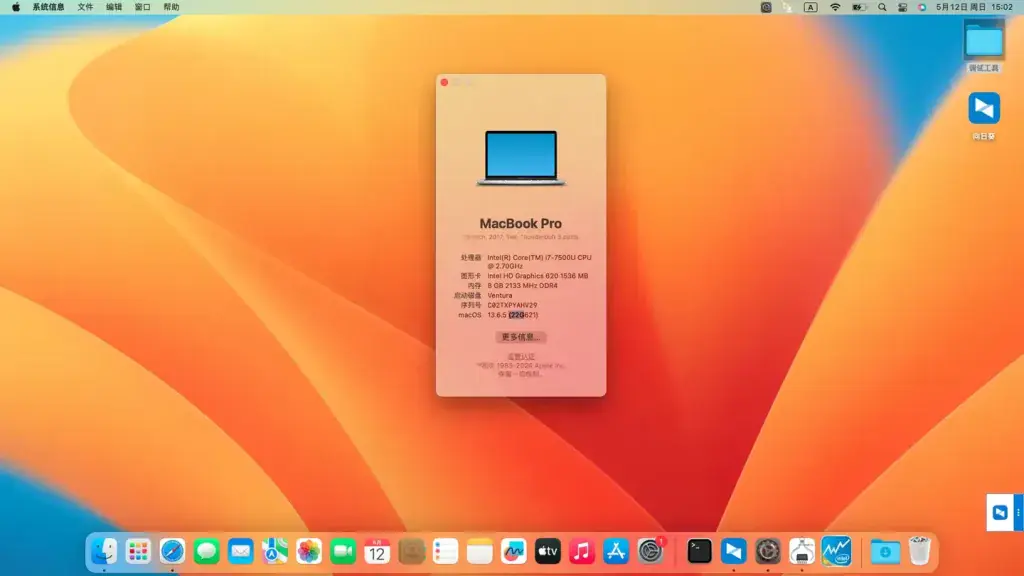Open Launchpad in the dock

(138, 551)
